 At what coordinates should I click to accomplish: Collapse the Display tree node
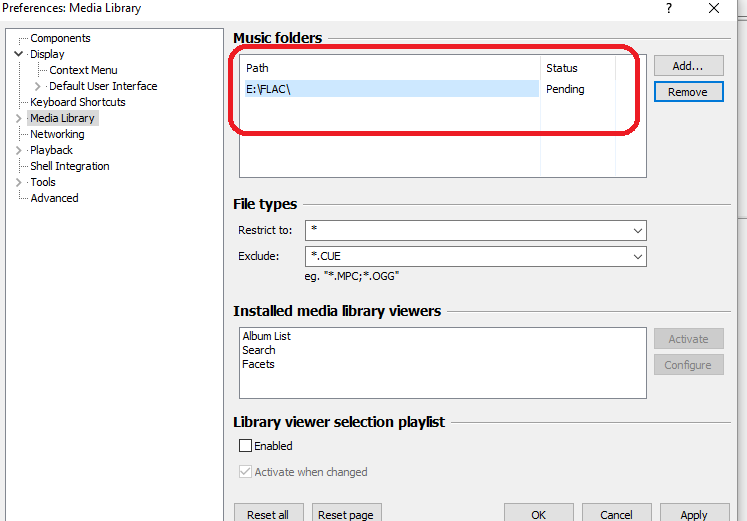(19, 54)
